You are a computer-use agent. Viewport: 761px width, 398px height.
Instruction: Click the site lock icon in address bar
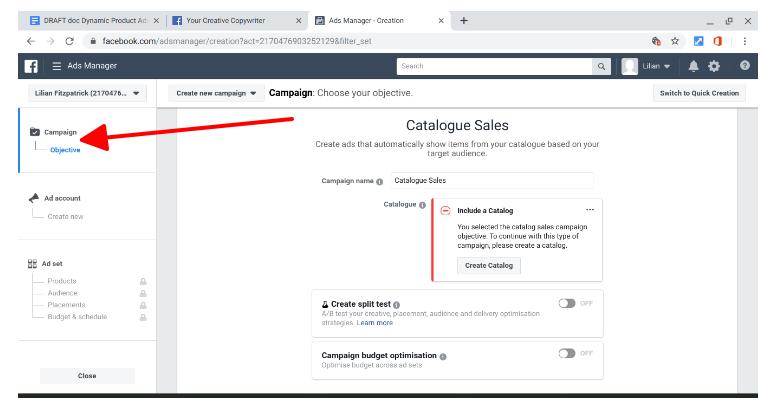[93, 41]
